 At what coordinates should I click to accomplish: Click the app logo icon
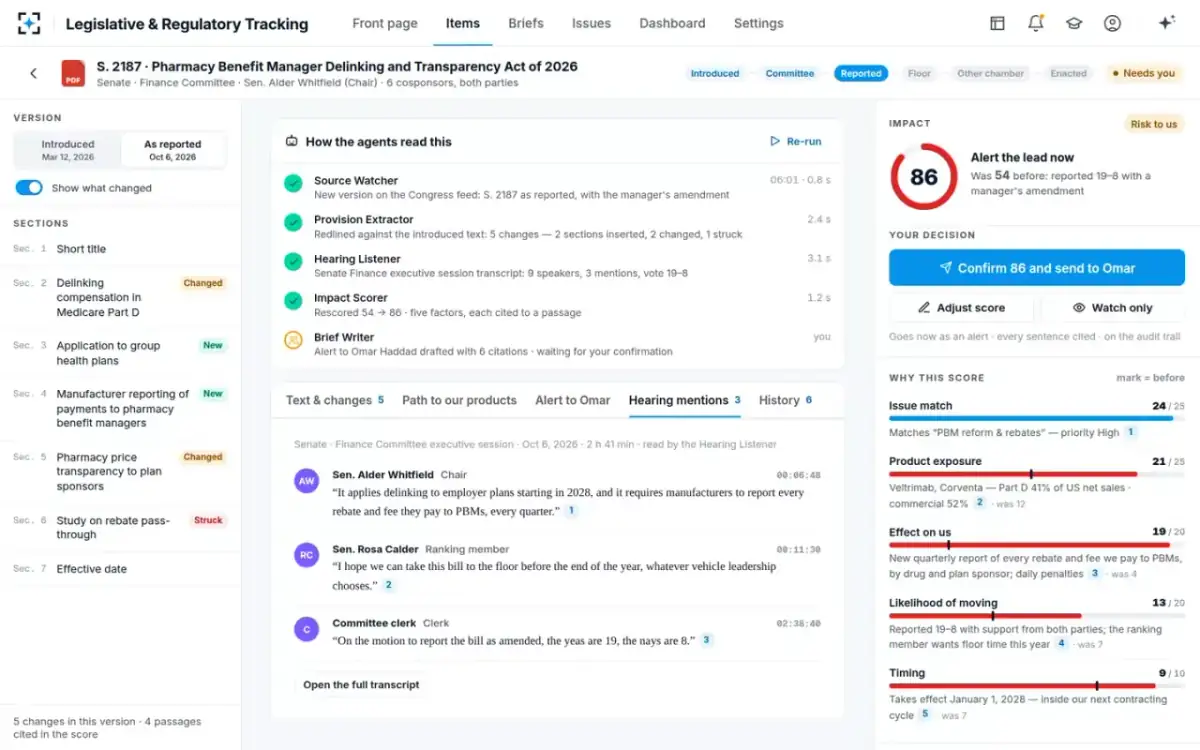click(x=29, y=23)
